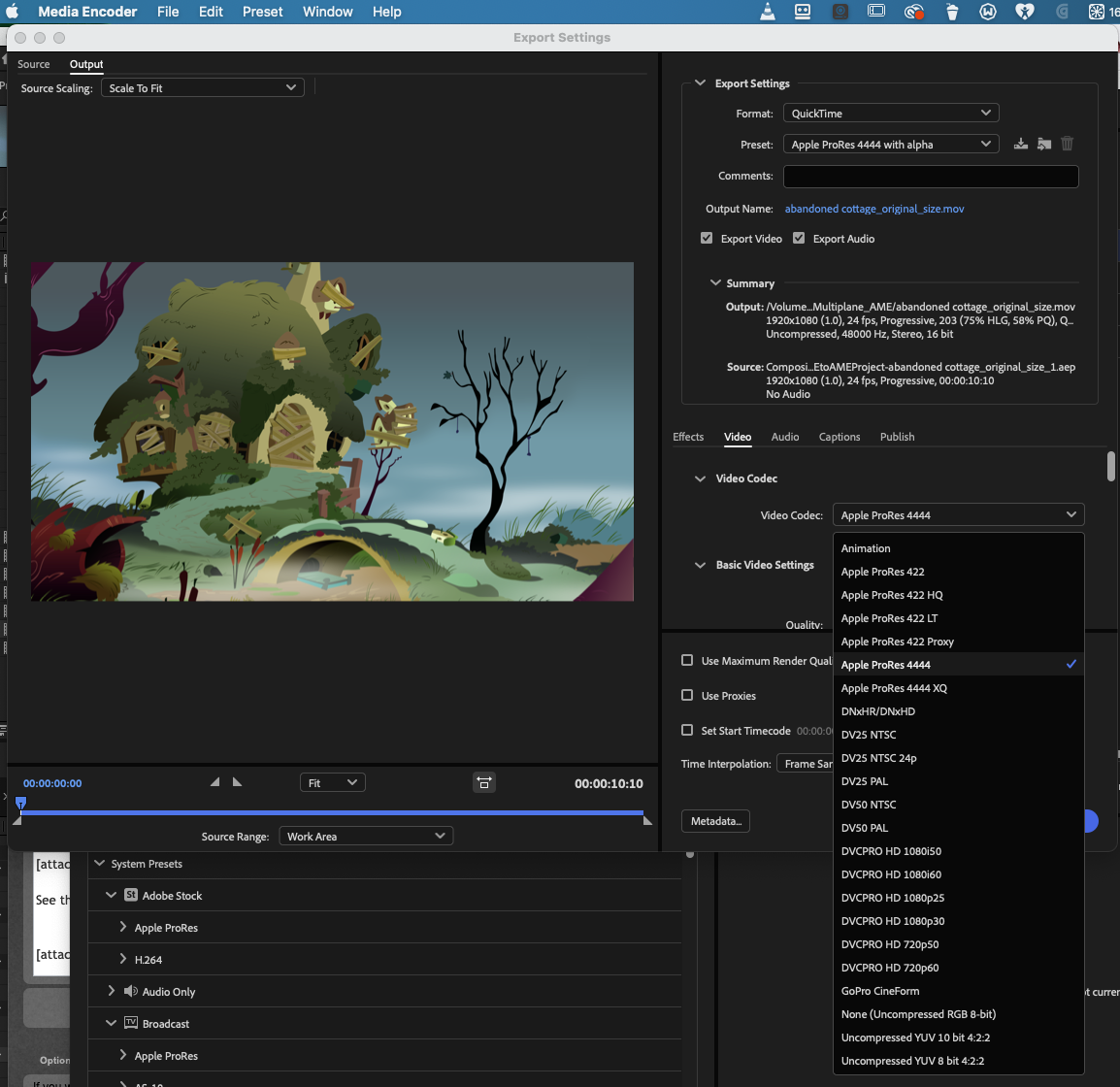Switch to the Audio tab

coord(785,437)
